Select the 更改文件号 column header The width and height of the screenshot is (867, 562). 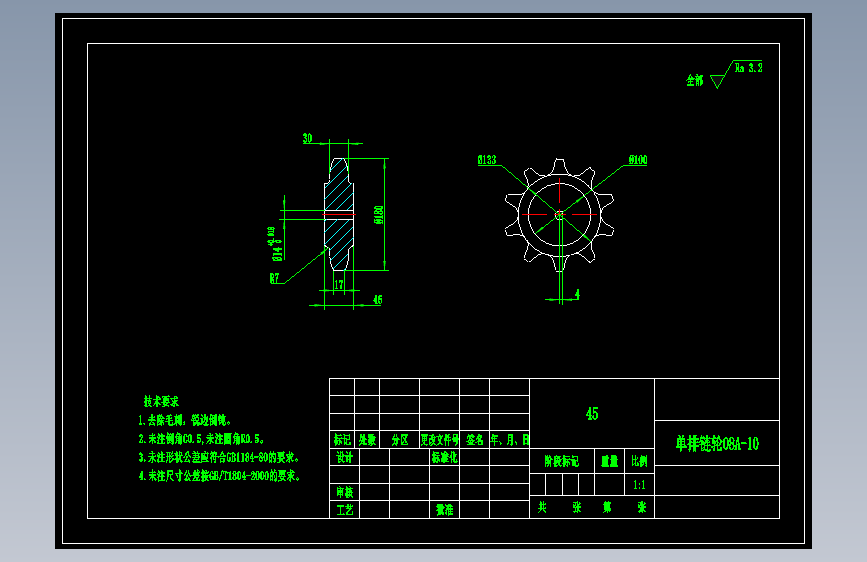coord(440,440)
